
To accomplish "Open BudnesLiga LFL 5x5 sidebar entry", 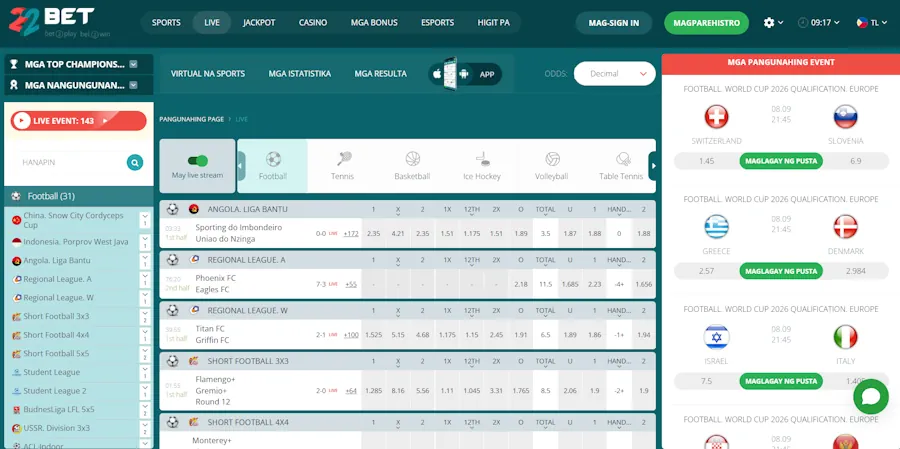I will coord(59,409).
